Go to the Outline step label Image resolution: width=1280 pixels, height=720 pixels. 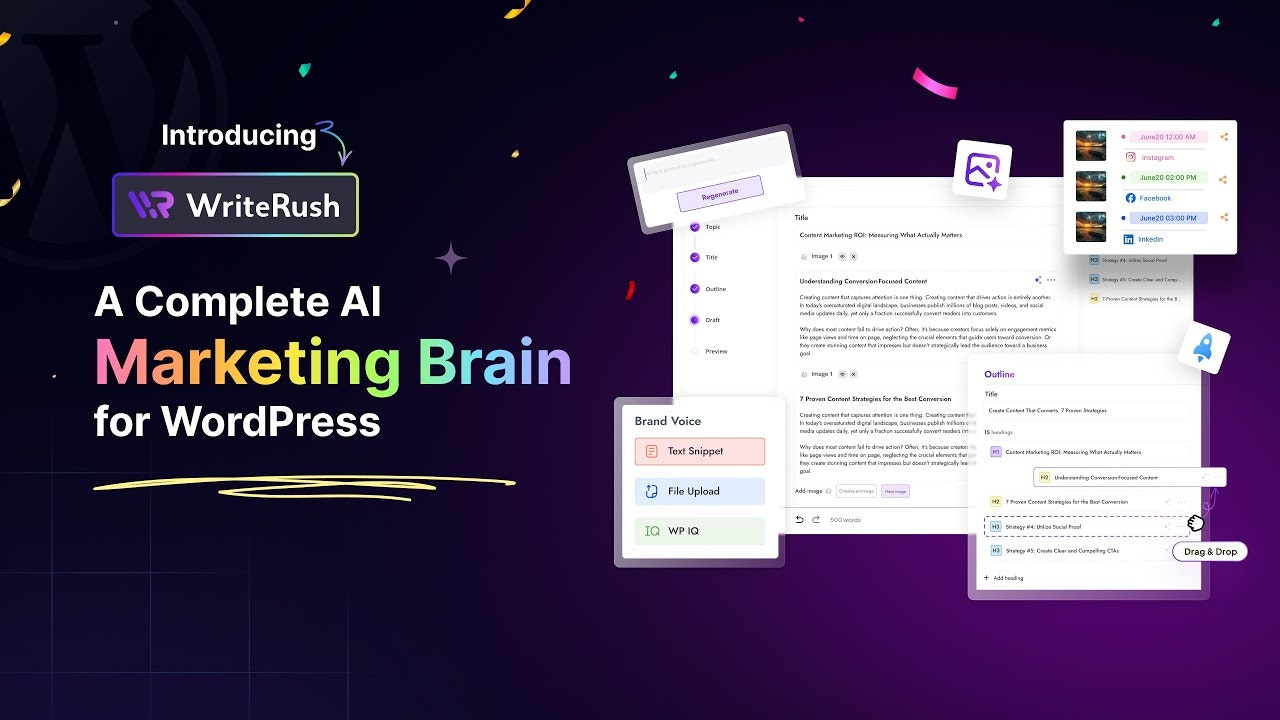(715, 289)
